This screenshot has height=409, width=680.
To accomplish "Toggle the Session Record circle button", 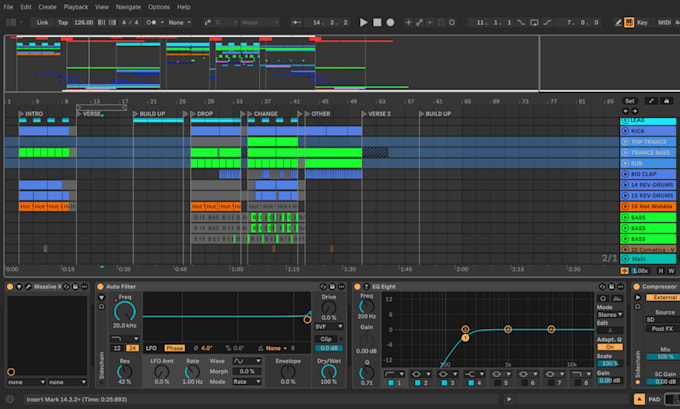I will point(452,22).
